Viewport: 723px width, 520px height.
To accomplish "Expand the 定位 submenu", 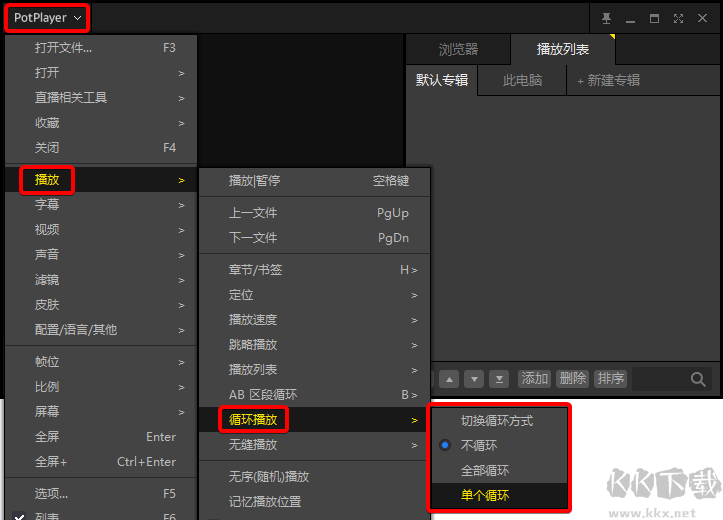I will coord(315,295).
